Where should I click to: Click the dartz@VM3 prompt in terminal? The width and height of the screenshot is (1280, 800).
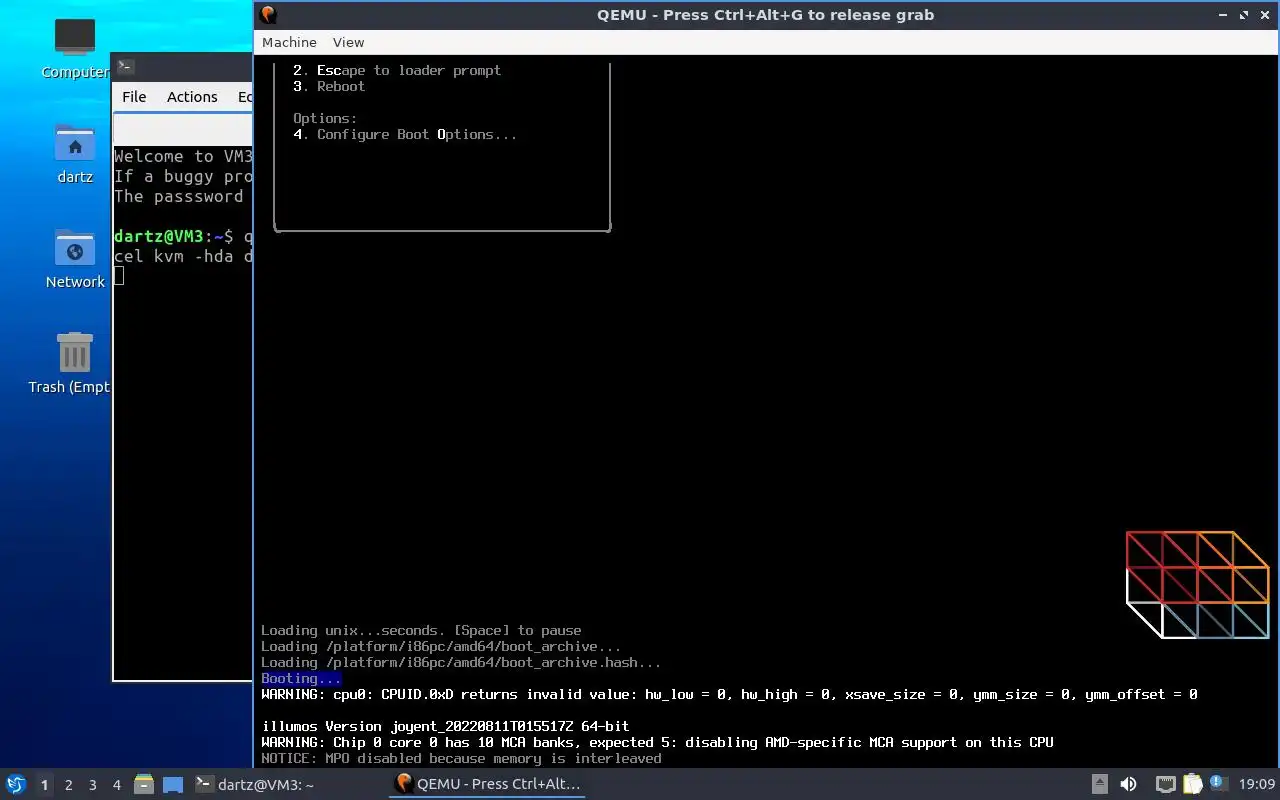coord(173,236)
